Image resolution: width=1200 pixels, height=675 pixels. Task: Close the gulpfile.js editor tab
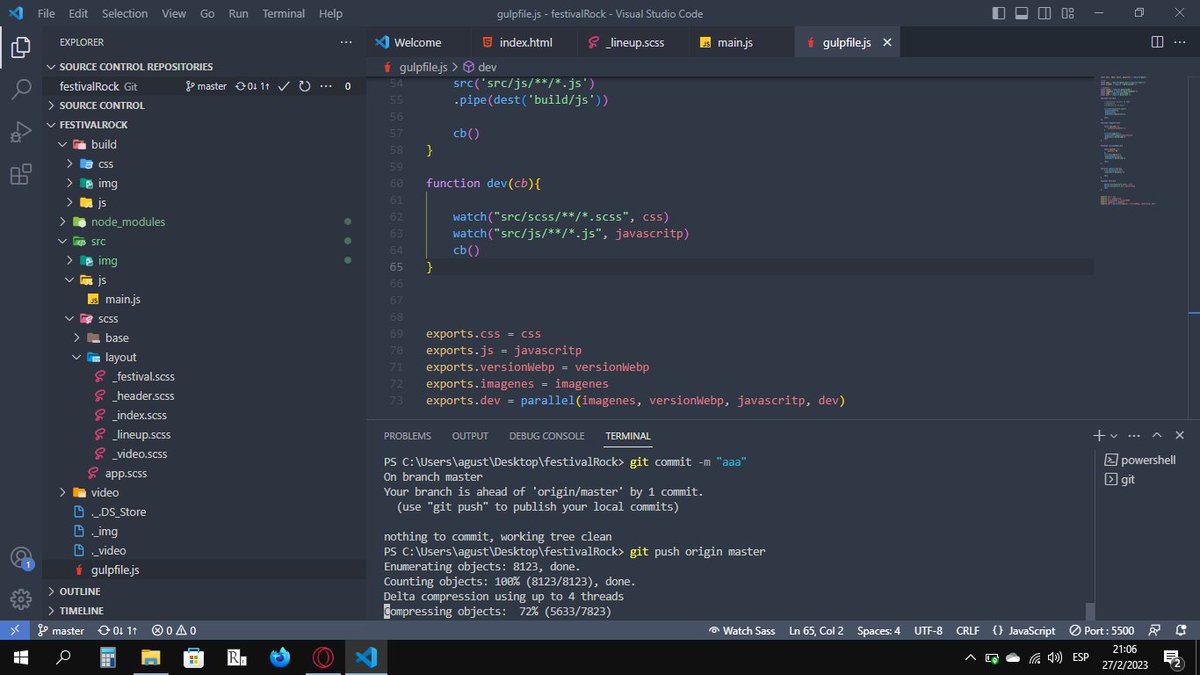click(887, 43)
